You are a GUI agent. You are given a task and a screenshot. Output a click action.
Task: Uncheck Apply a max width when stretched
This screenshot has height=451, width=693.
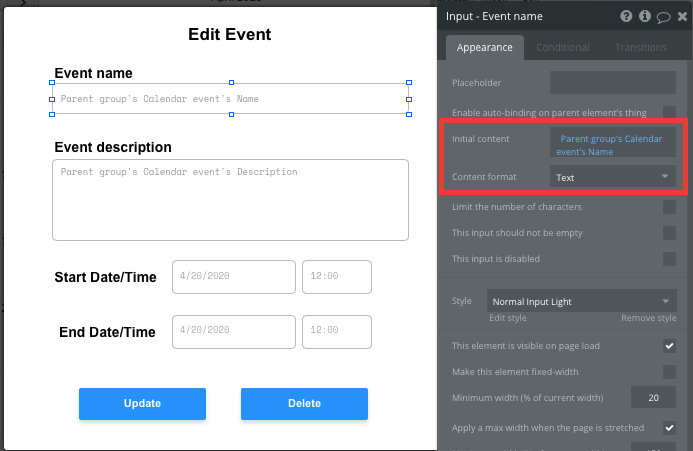pyautogui.click(x=669, y=428)
